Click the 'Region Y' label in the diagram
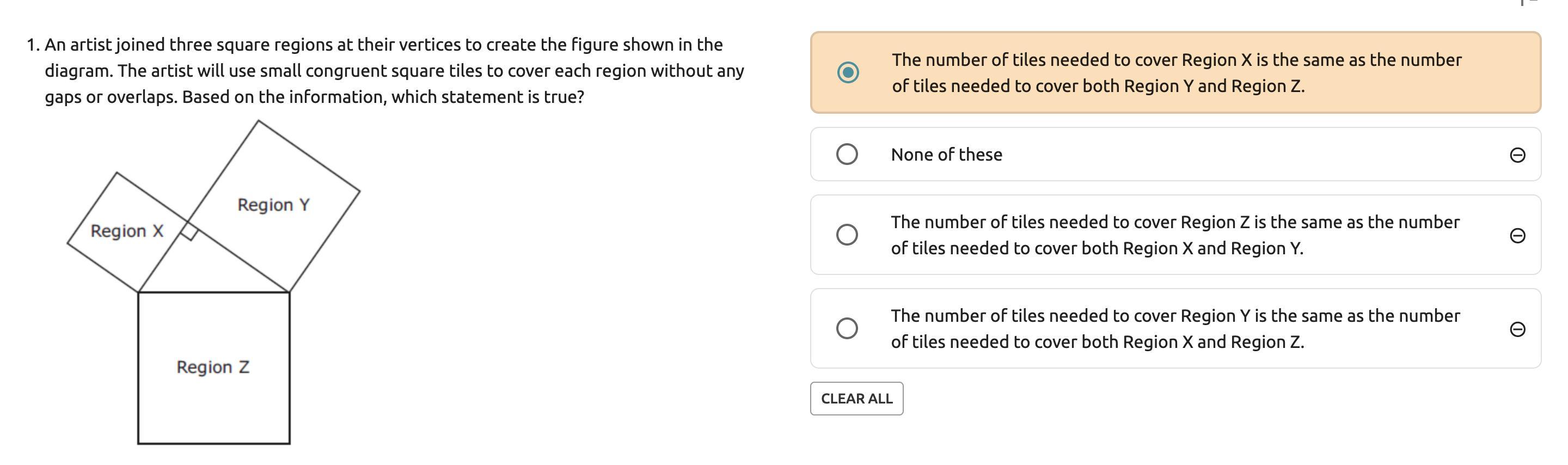This screenshot has height=465, width=1568. 273,205
